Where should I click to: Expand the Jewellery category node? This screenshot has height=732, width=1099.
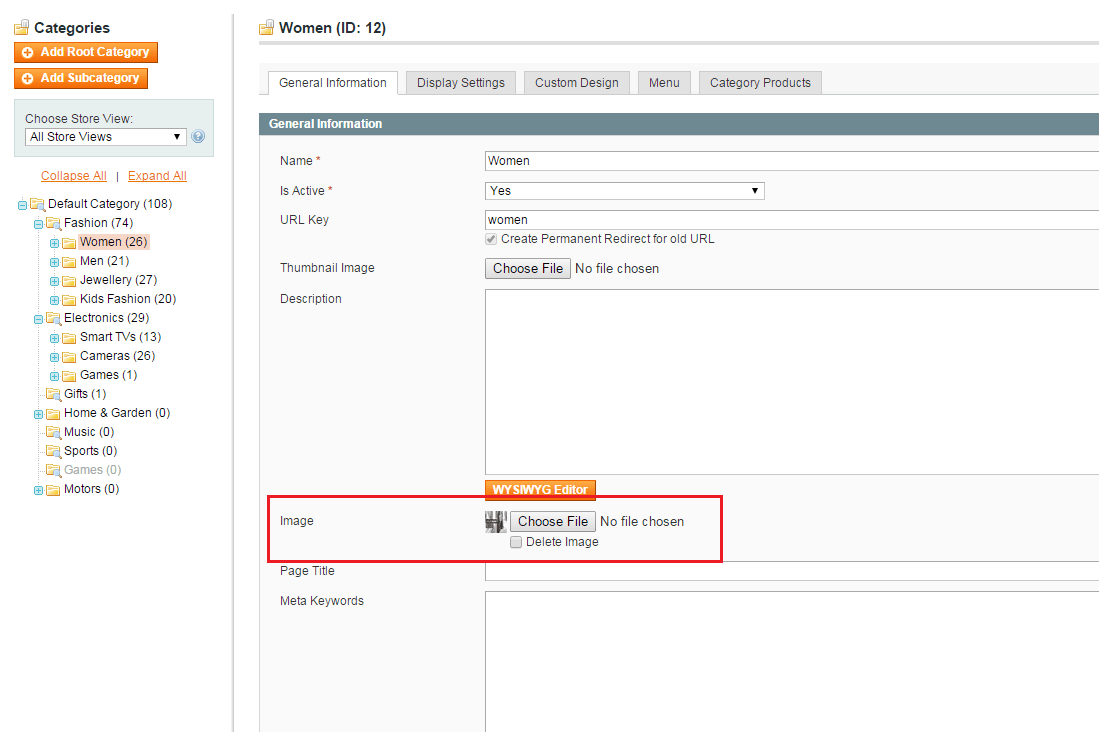point(54,281)
